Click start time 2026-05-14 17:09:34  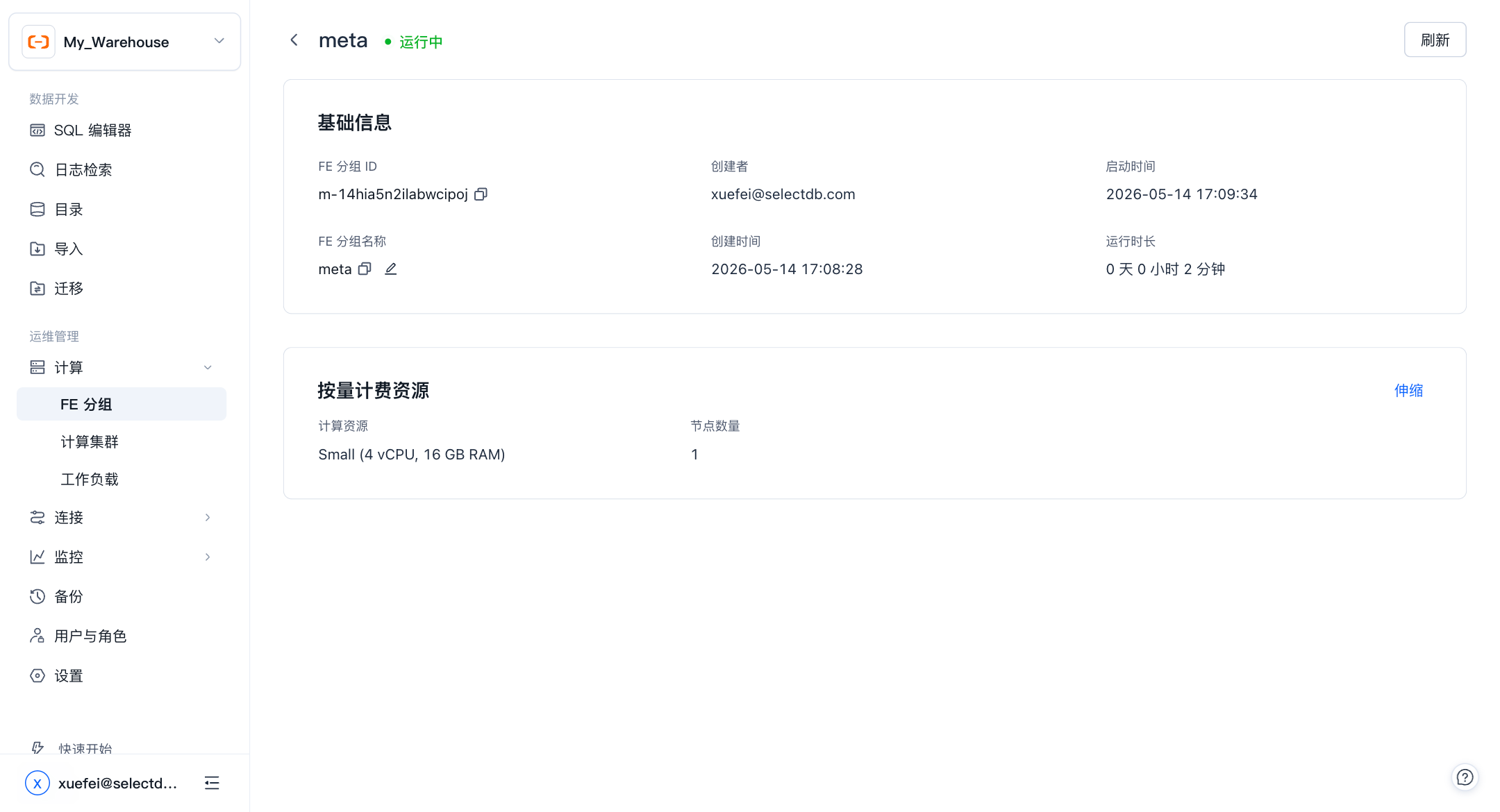click(1181, 194)
